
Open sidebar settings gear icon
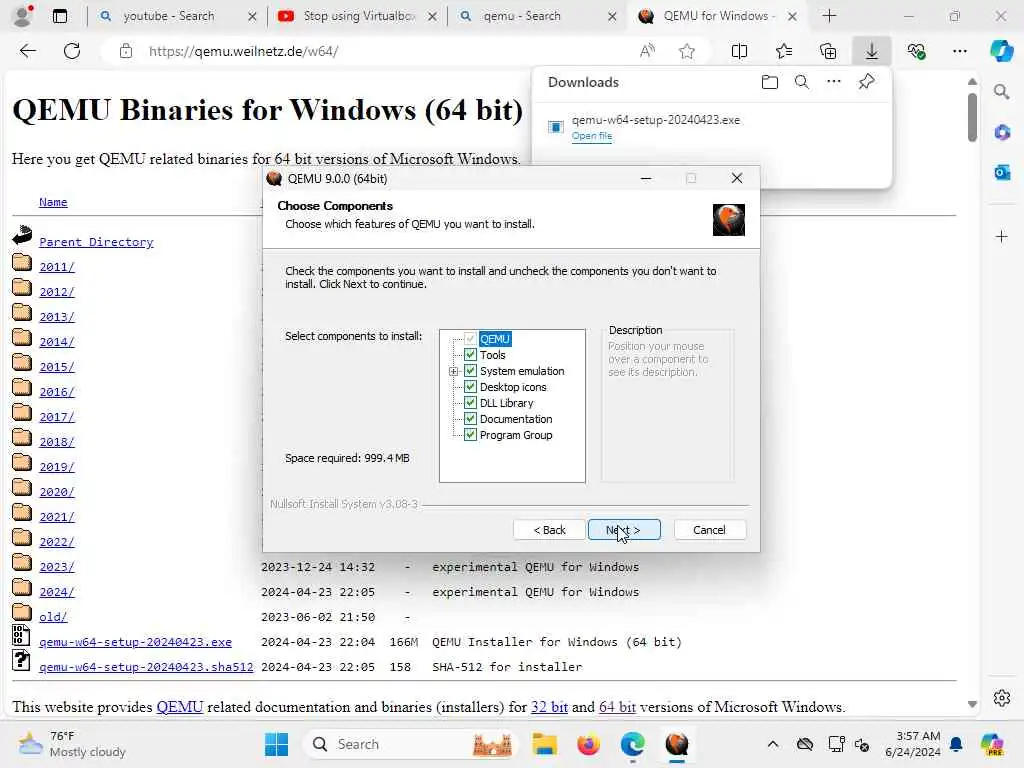point(1002,698)
